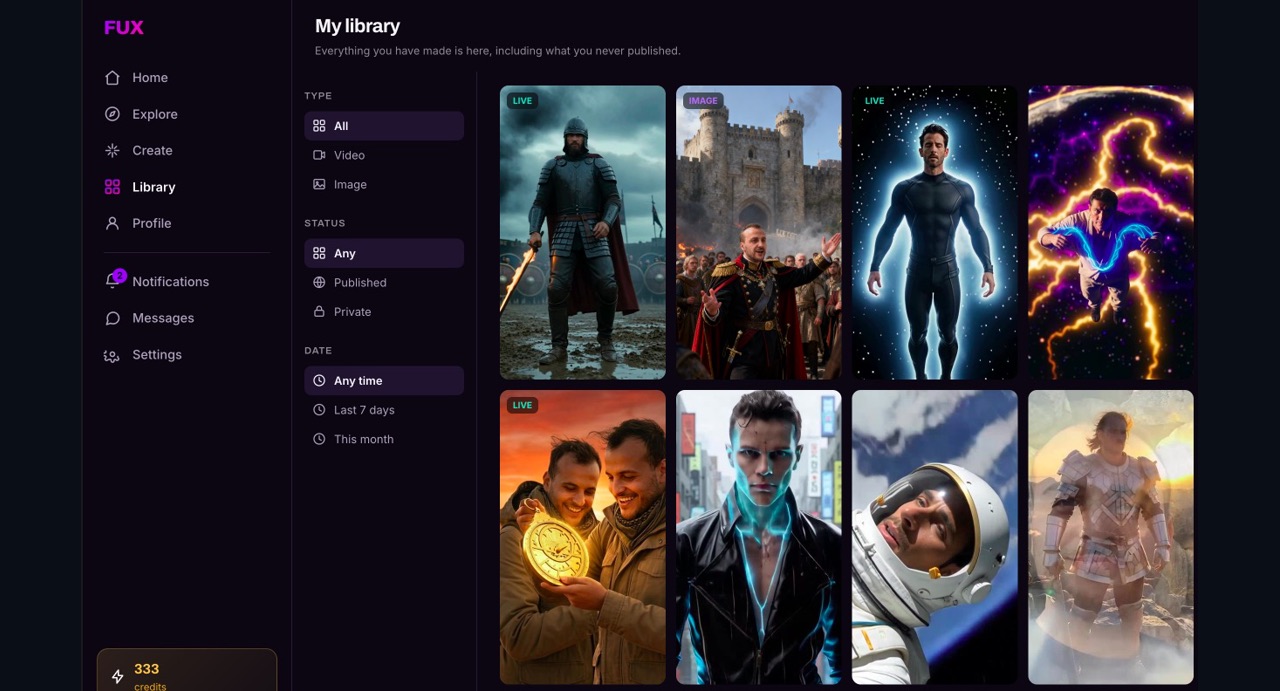Click the Home house icon
Image resolution: width=1280 pixels, height=691 pixels.
pyautogui.click(x=112, y=78)
